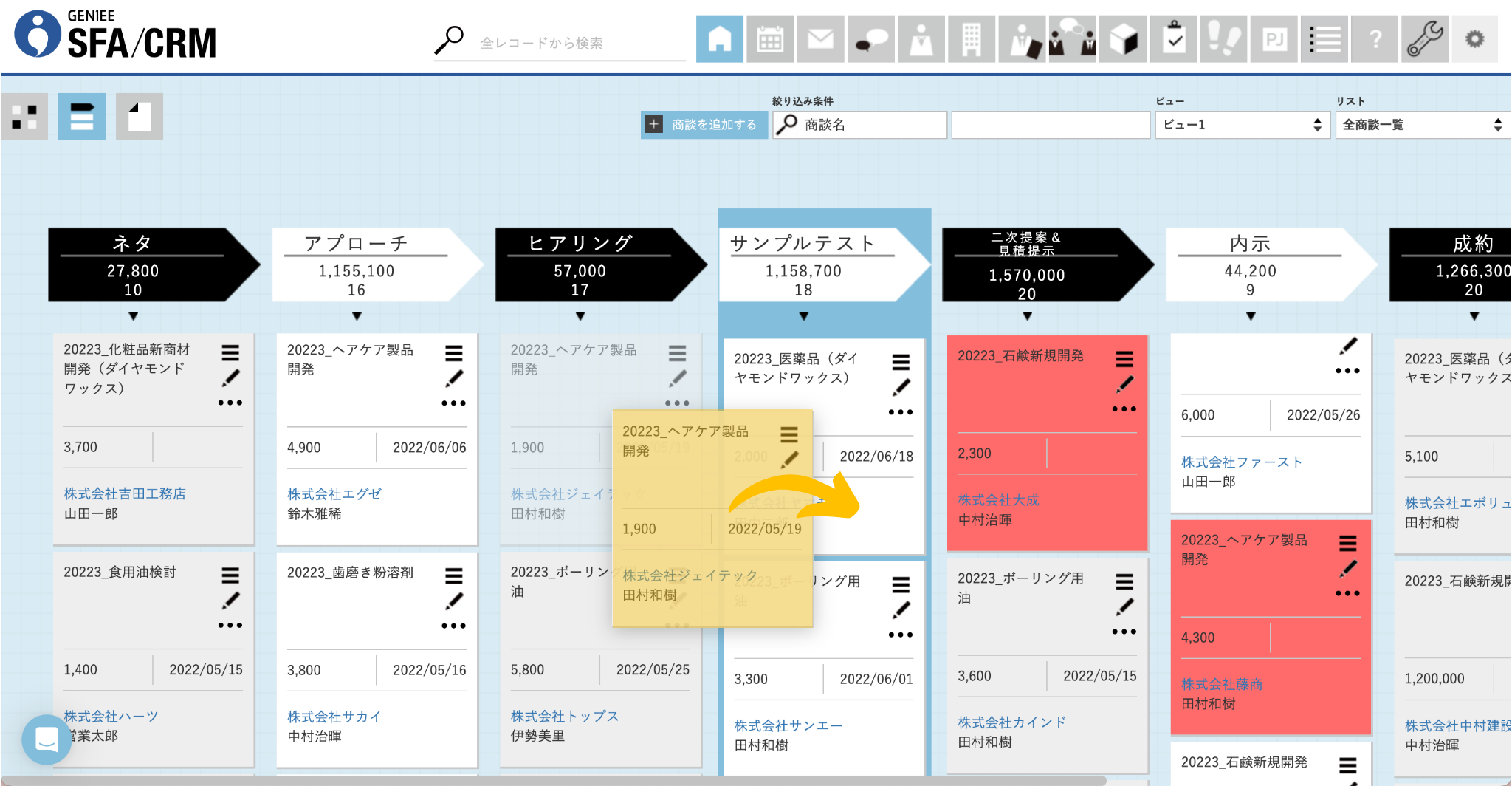
Task: Open the 全商談一覧 list dropdown
Action: (x=1423, y=125)
